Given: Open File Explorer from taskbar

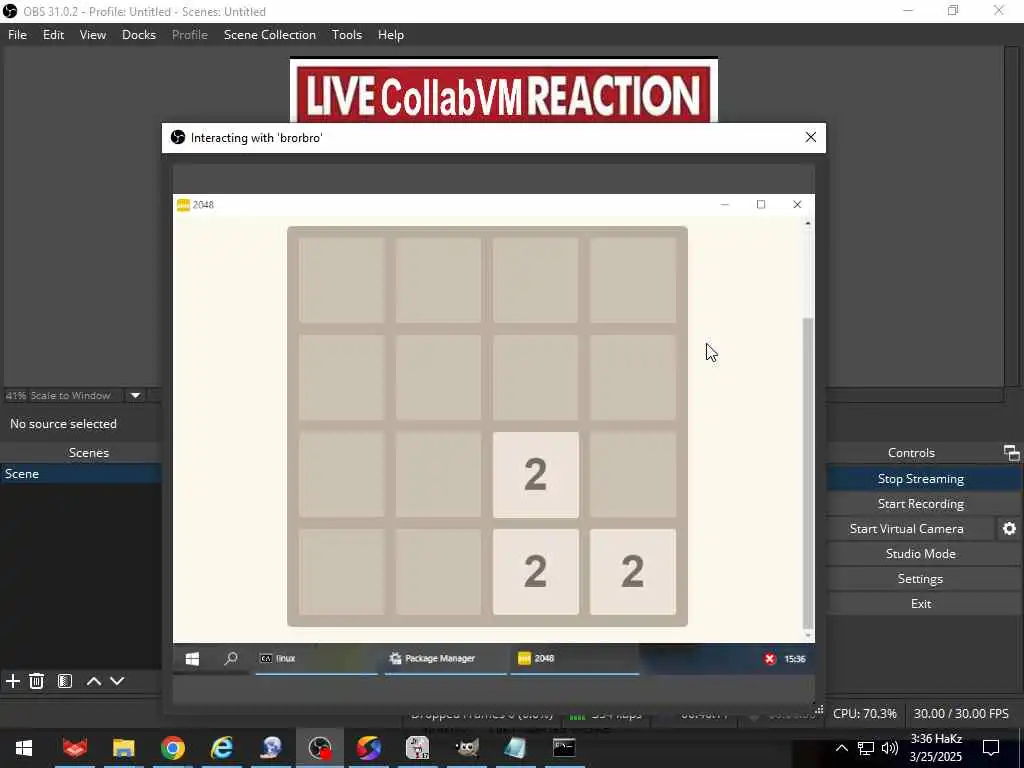Looking at the screenshot, I should [x=123, y=748].
